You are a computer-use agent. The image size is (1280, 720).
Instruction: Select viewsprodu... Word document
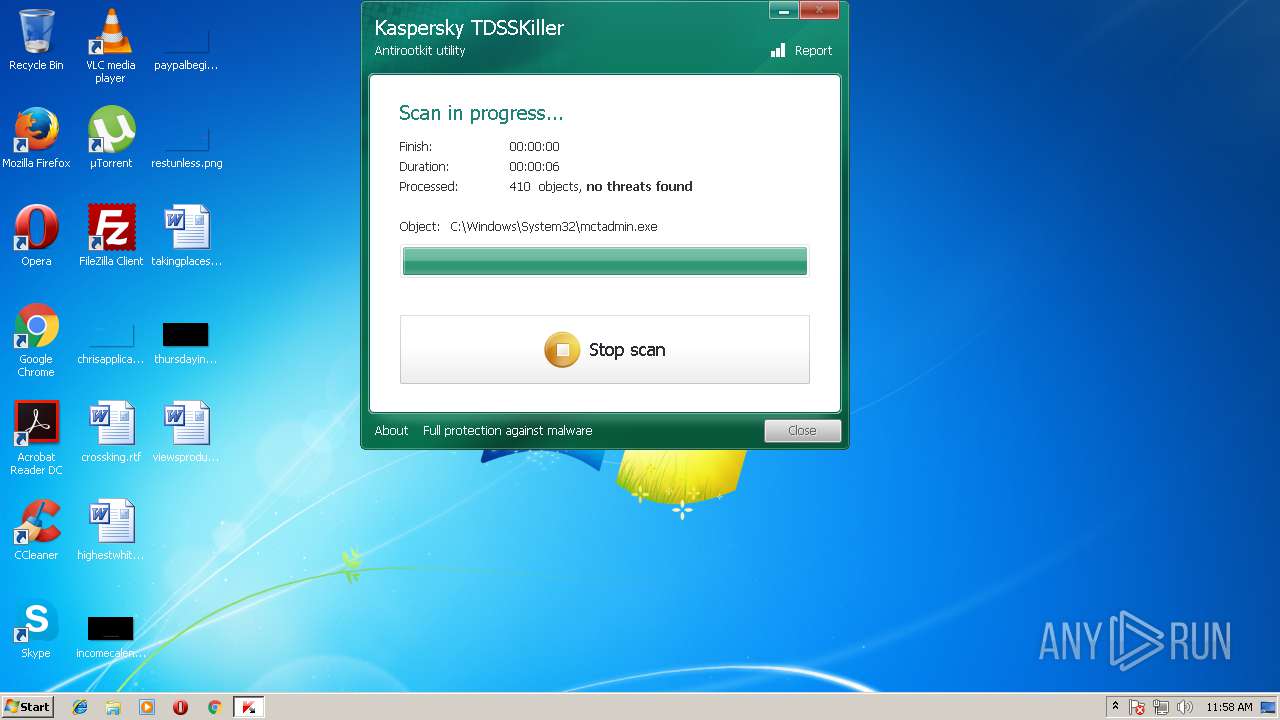click(186, 432)
